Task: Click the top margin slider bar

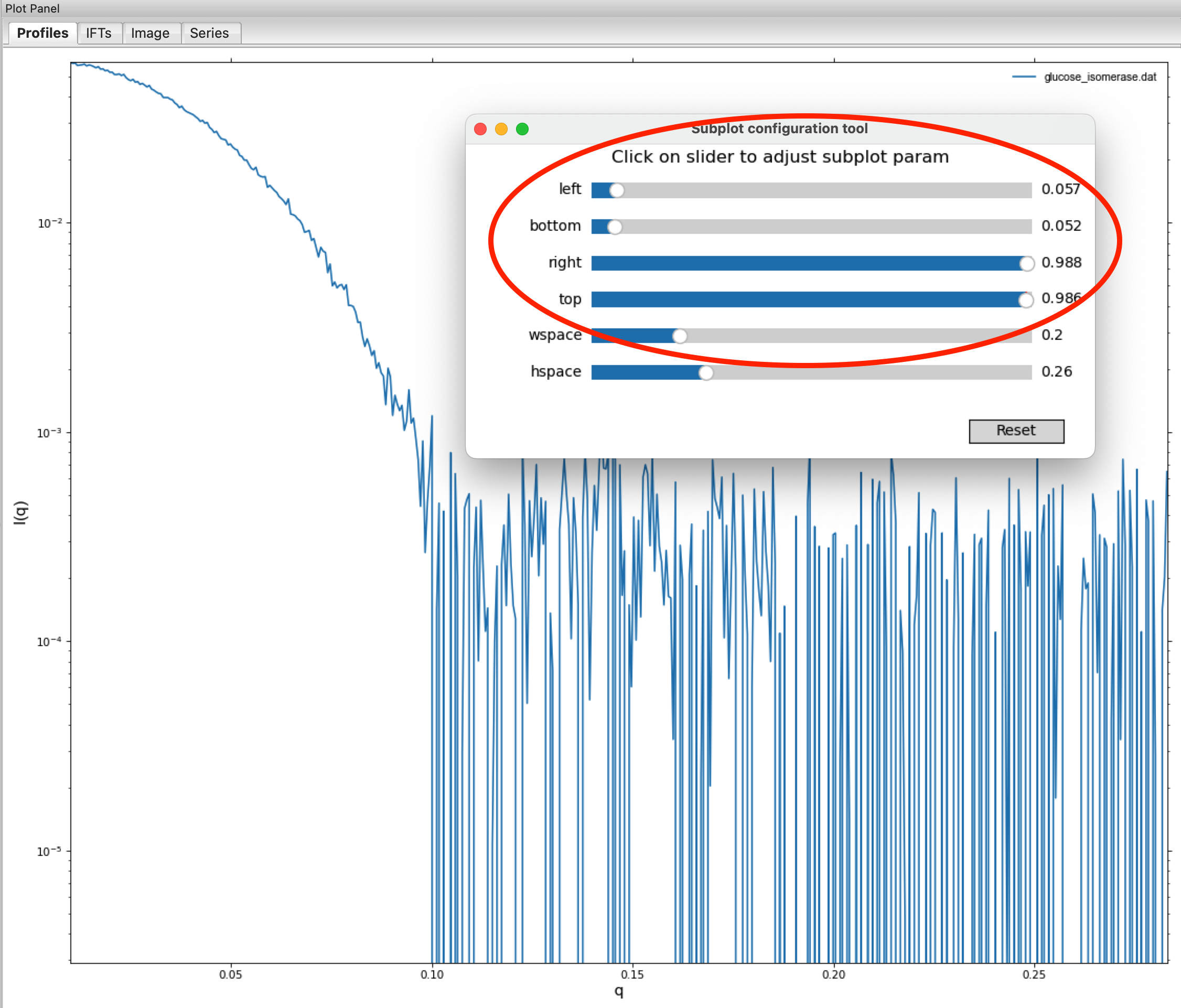Action: point(811,299)
